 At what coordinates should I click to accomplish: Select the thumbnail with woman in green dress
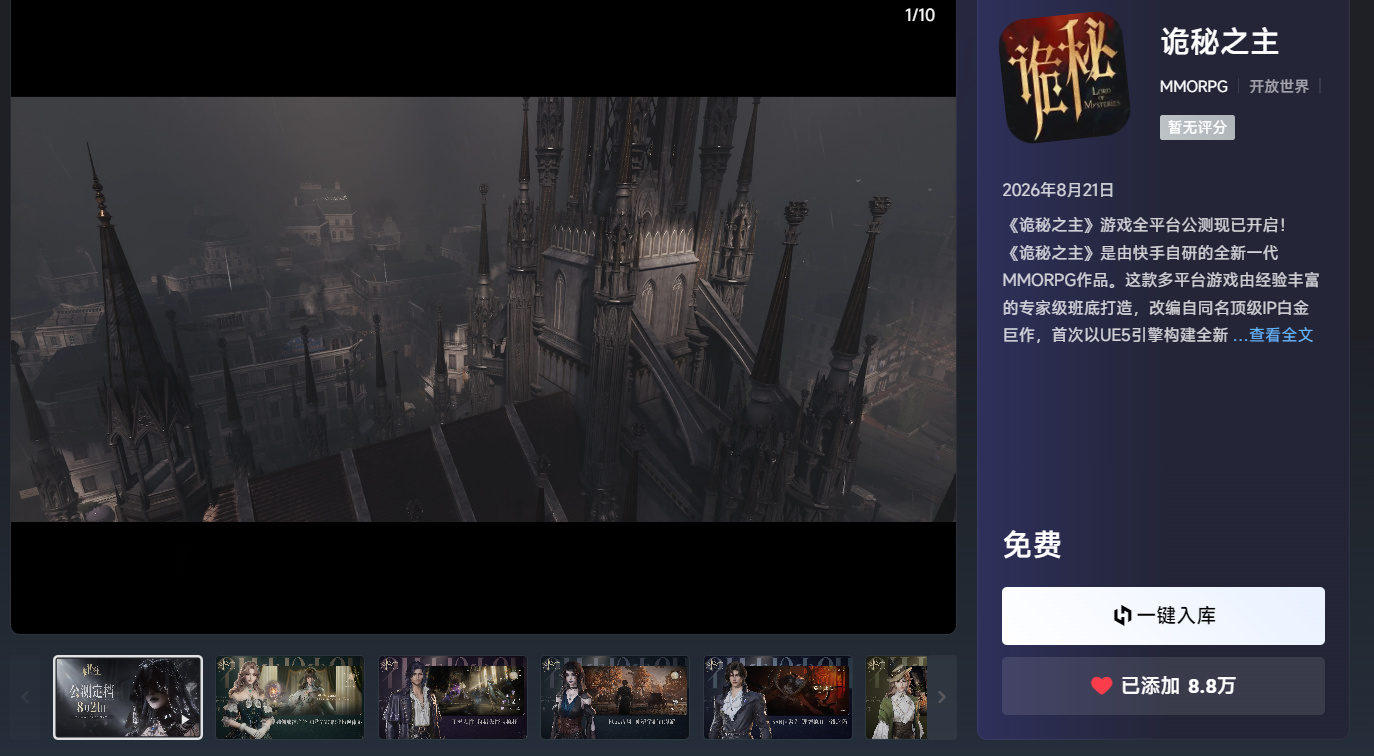coord(290,697)
